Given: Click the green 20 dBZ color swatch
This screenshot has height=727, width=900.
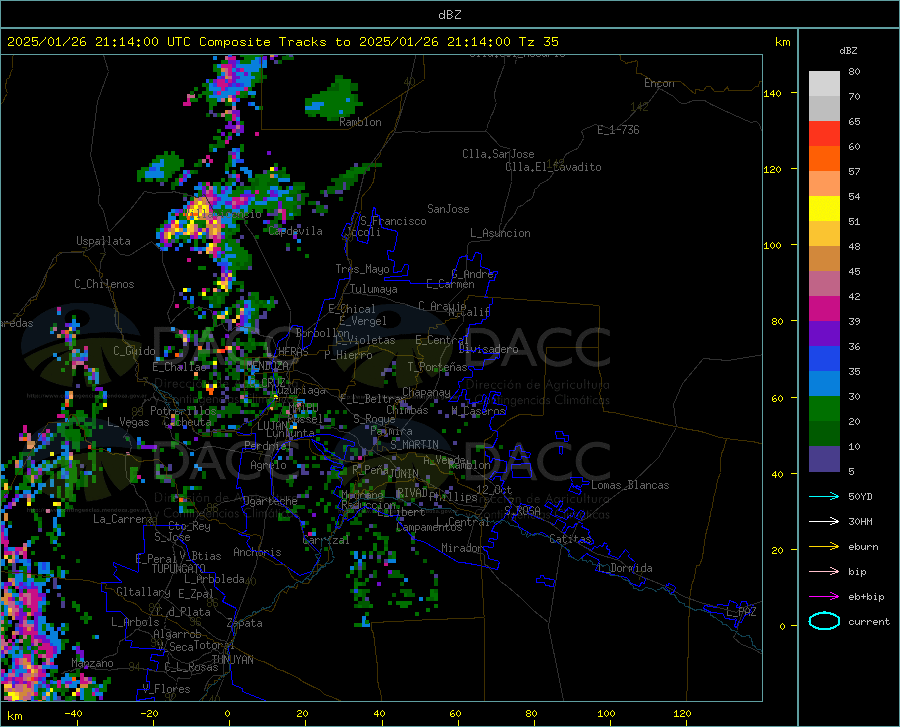Looking at the screenshot, I should pos(824,409).
